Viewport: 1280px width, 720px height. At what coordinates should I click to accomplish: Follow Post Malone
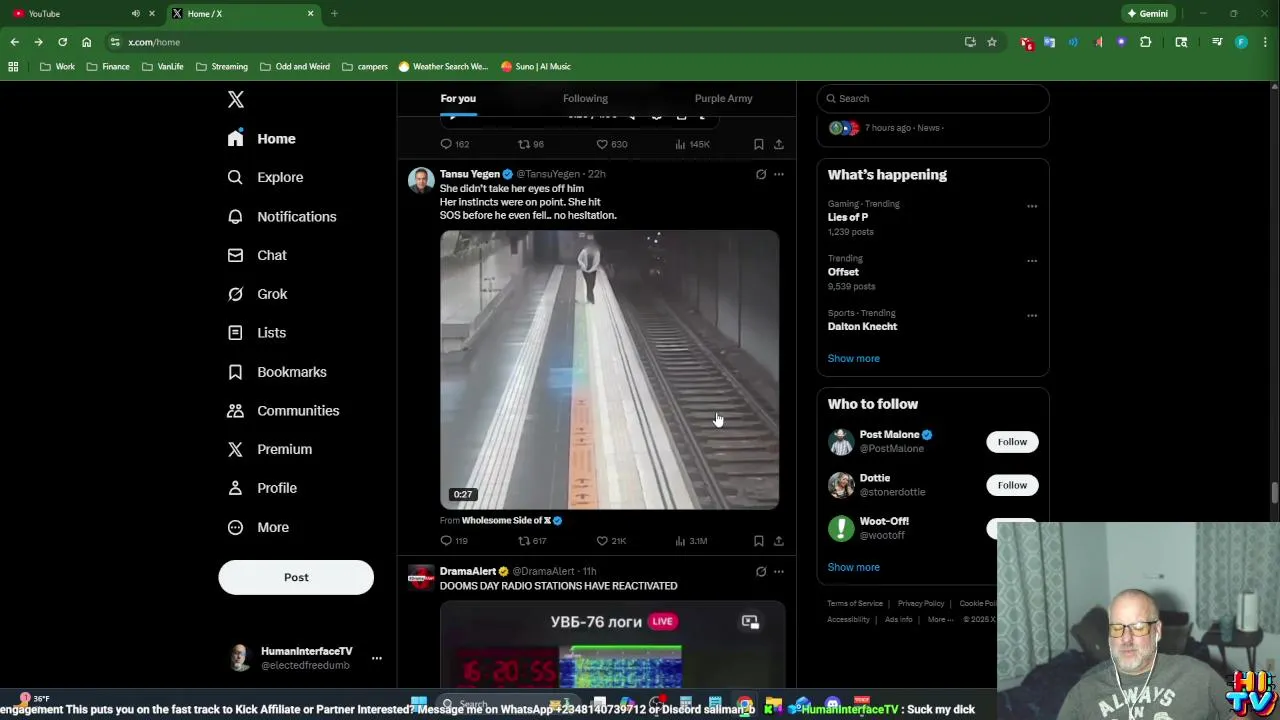[1012, 442]
